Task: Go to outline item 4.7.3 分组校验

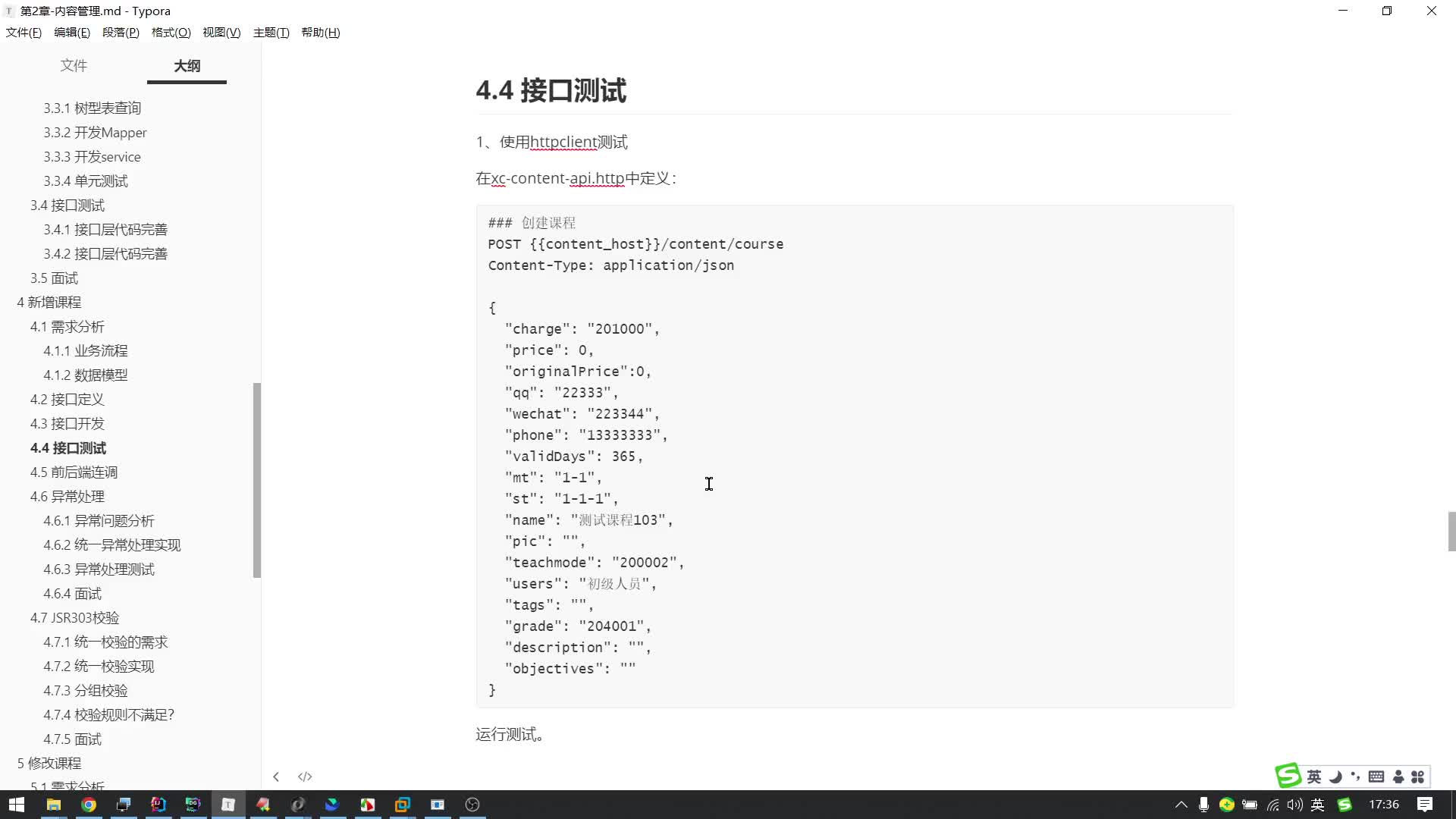Action: pos(85,691)
